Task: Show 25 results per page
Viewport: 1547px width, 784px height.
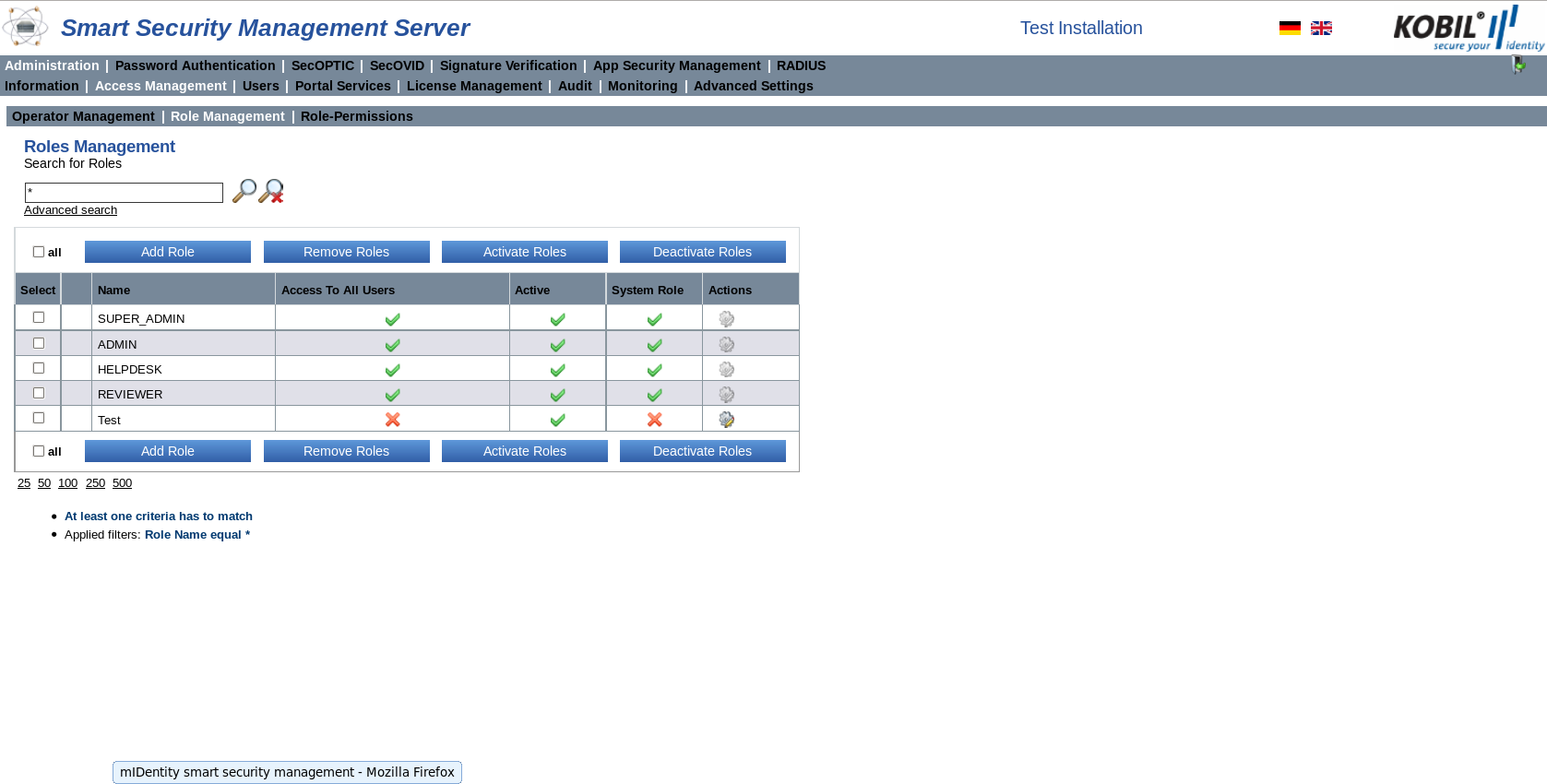Action: [x=24, y=483]
